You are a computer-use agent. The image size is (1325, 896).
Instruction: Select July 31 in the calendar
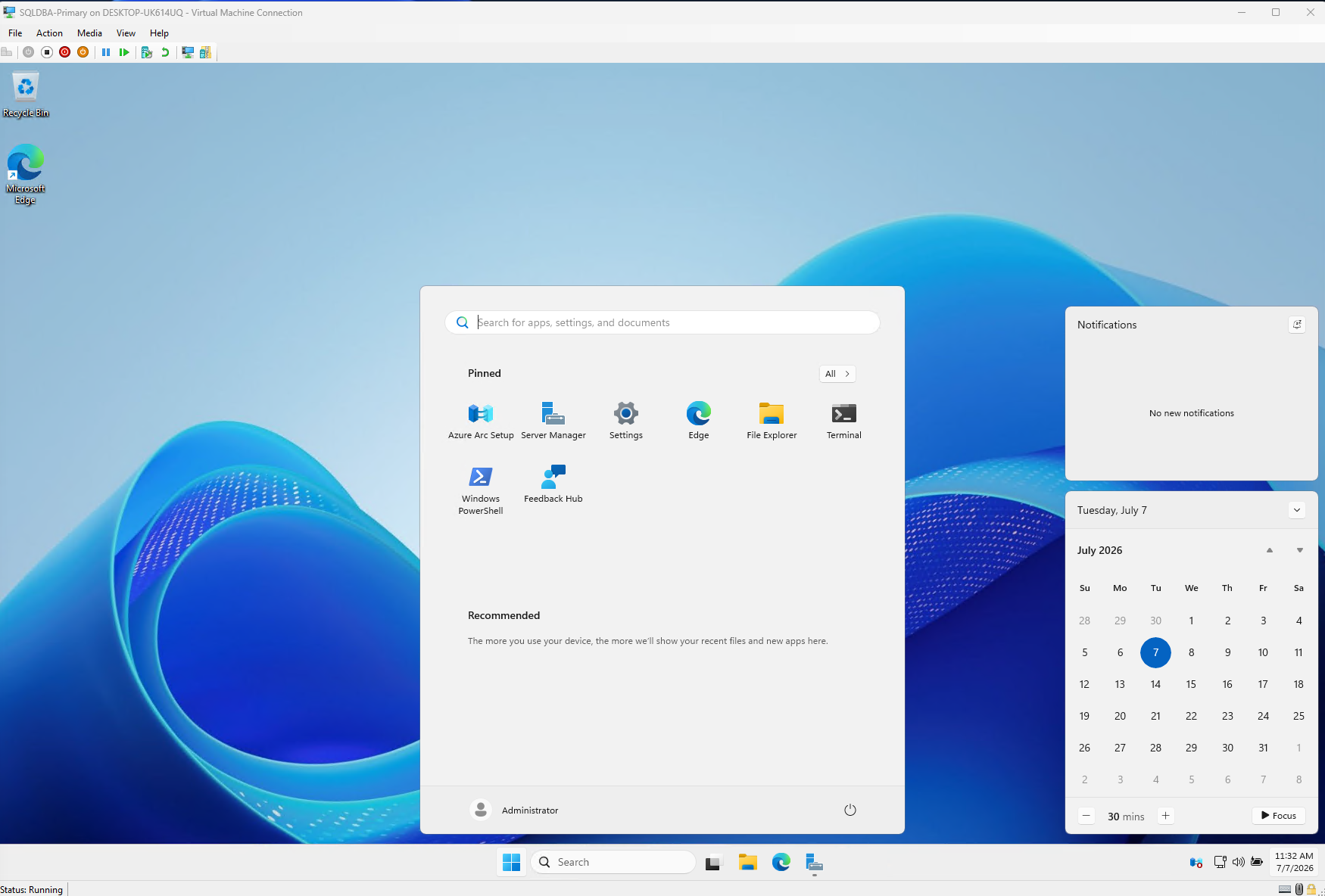1263,748
